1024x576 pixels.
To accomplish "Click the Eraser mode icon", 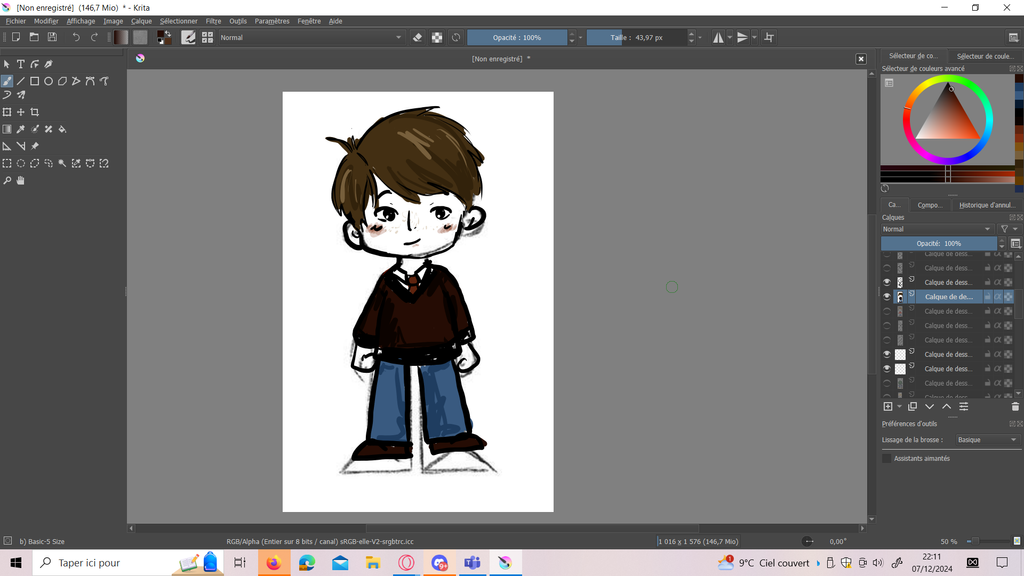I will (x=418, y=37).
